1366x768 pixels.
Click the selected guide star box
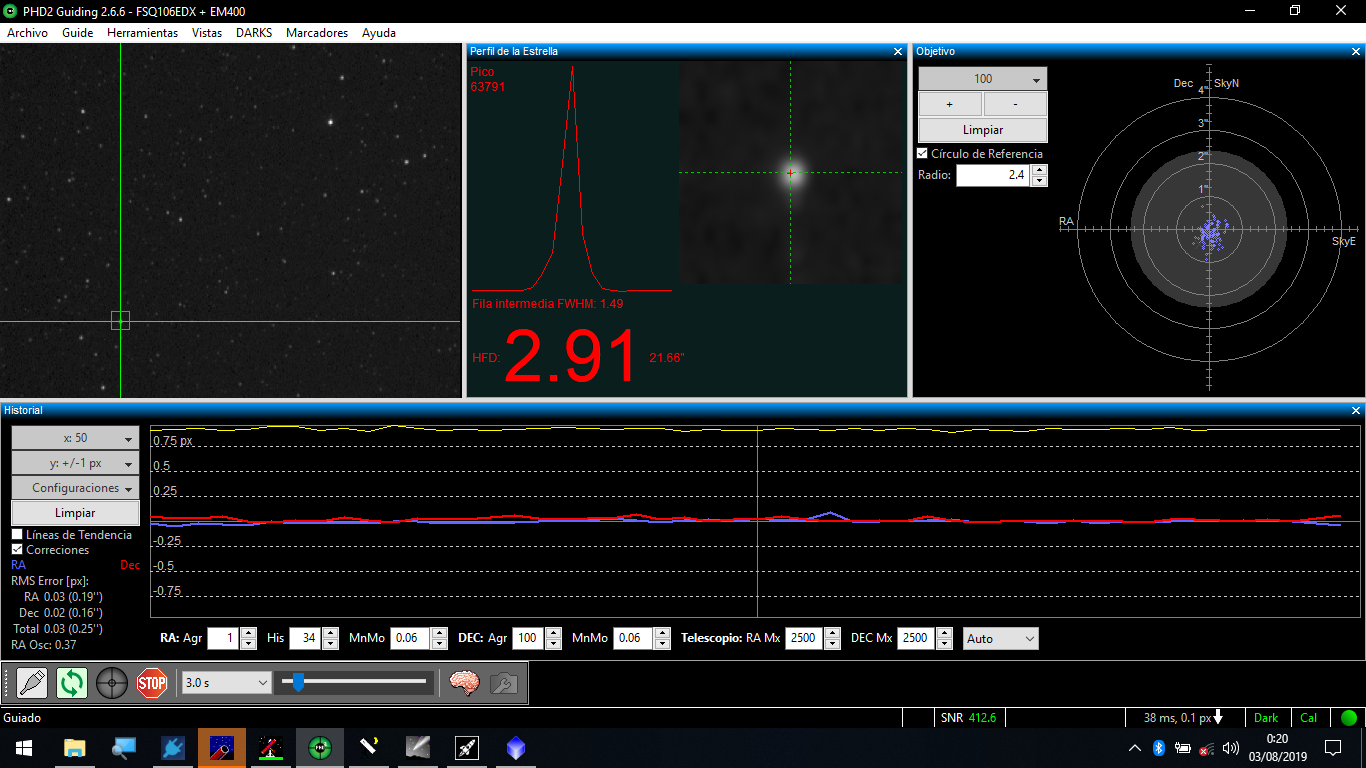pos(120,320)
